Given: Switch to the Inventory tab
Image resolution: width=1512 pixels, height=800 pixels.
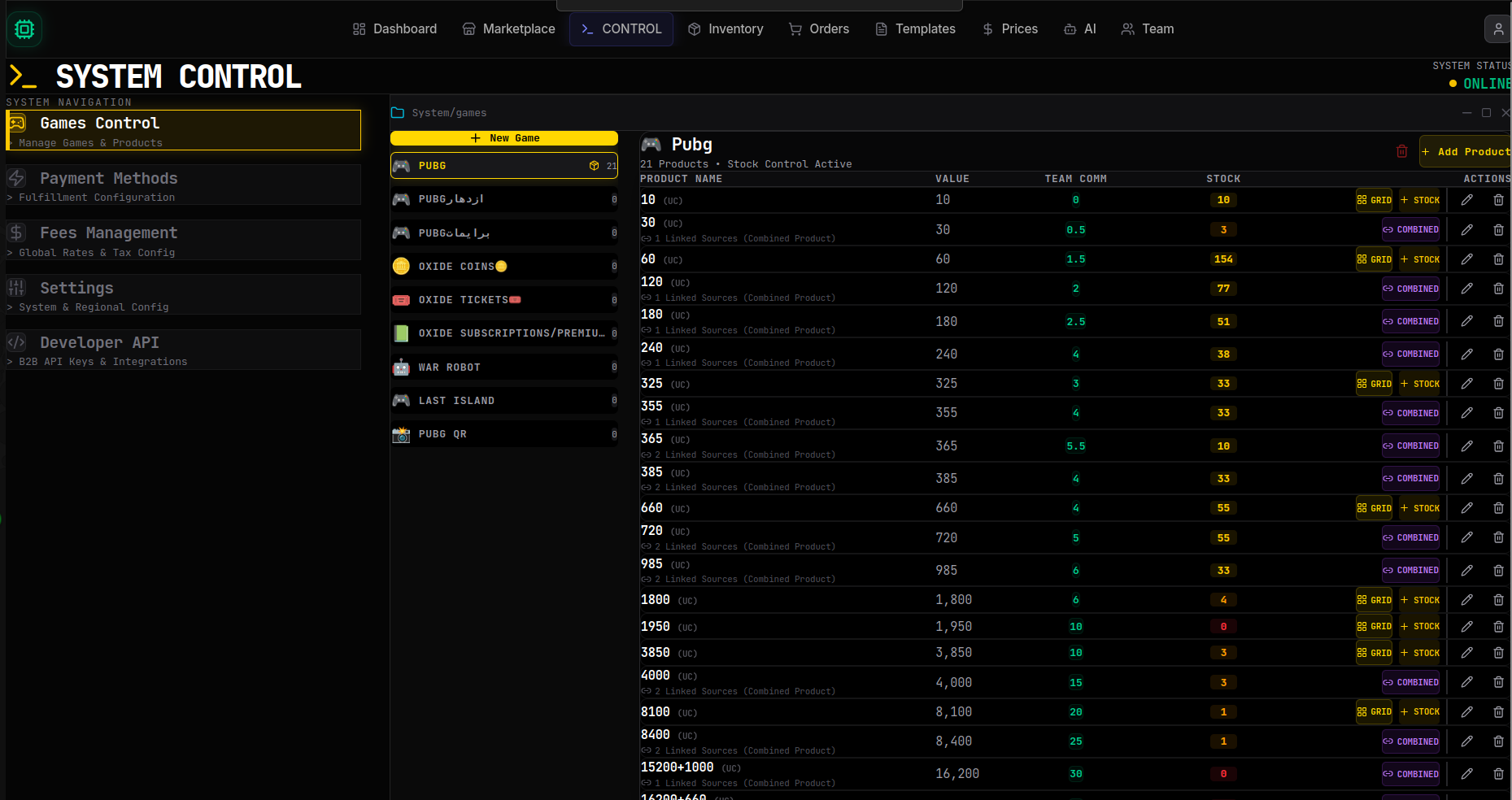Looking at the screenshot, I should coord(725,29).
